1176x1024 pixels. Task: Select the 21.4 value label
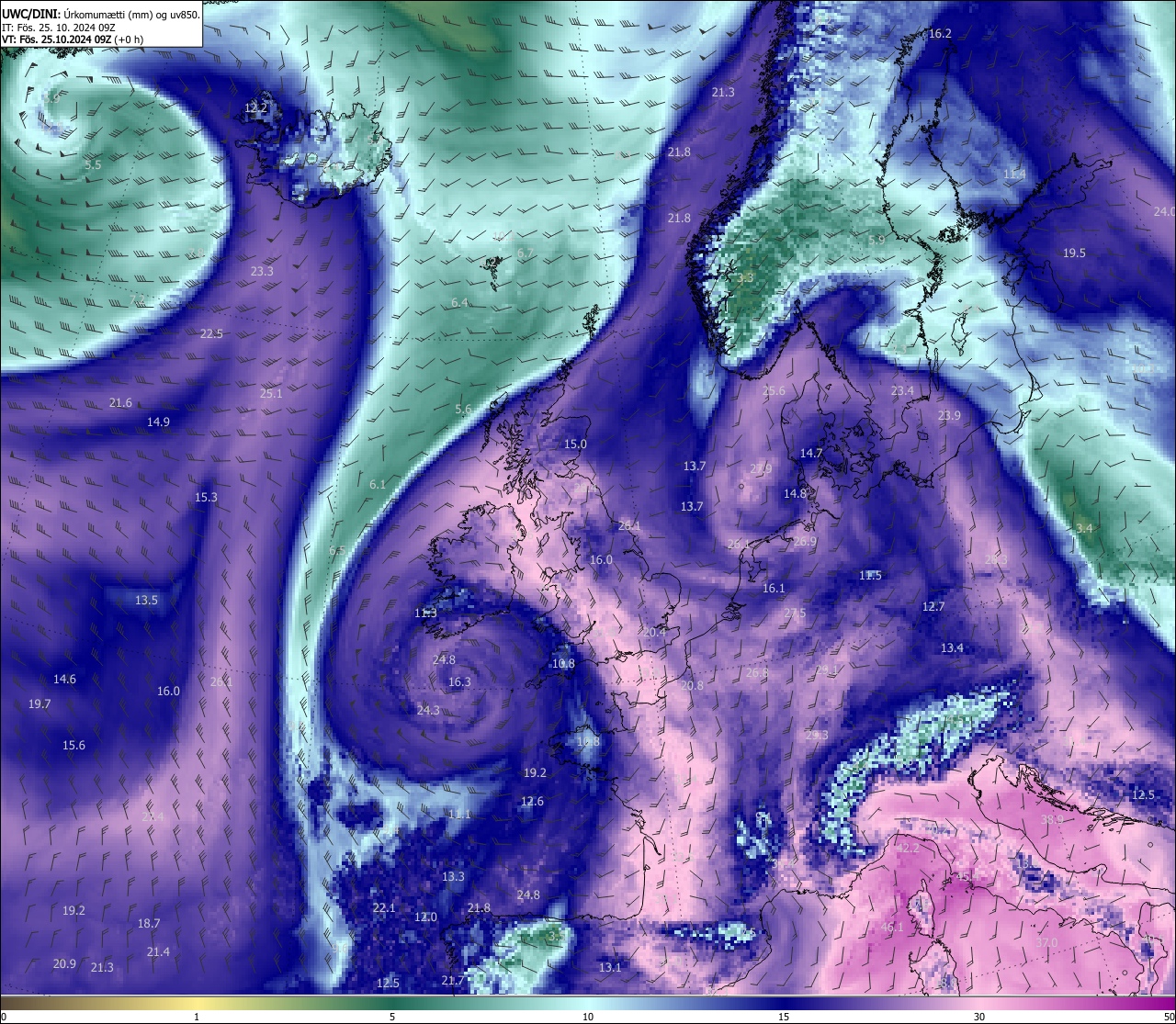tap(158, 951)
